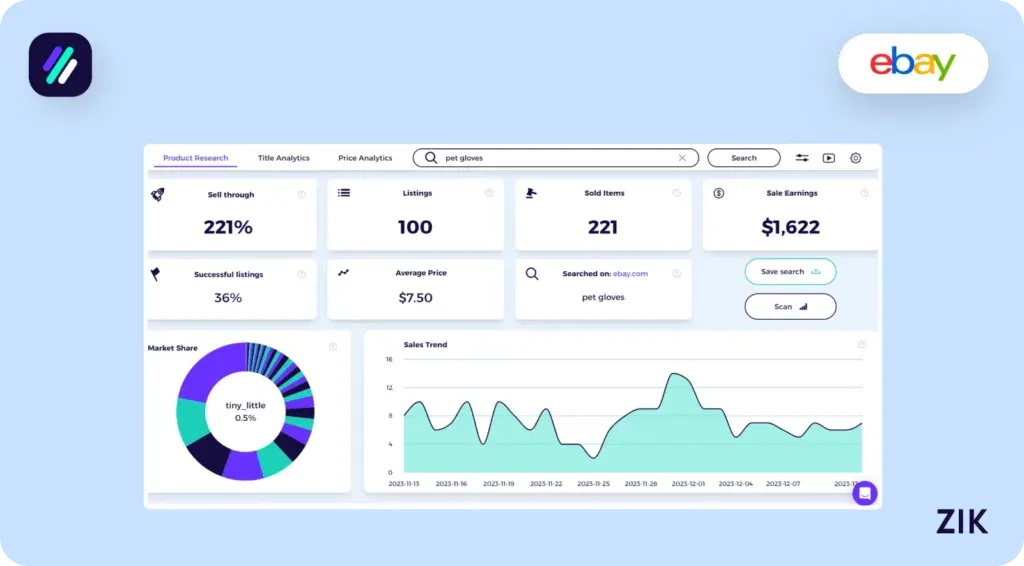This screenshot has width=1024, height=566.
Task: Click the video tutorial play icon
Action: (x=828, y=158)
